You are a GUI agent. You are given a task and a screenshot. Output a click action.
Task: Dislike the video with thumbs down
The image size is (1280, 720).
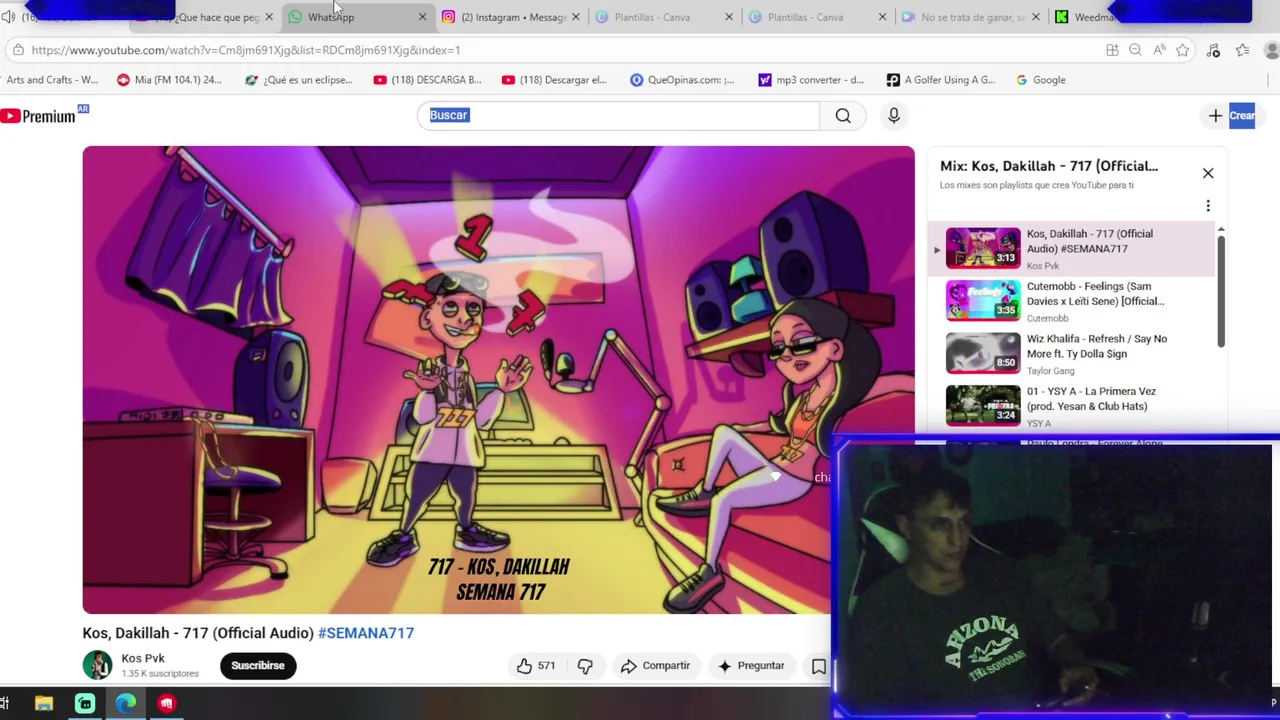point(585,666)
